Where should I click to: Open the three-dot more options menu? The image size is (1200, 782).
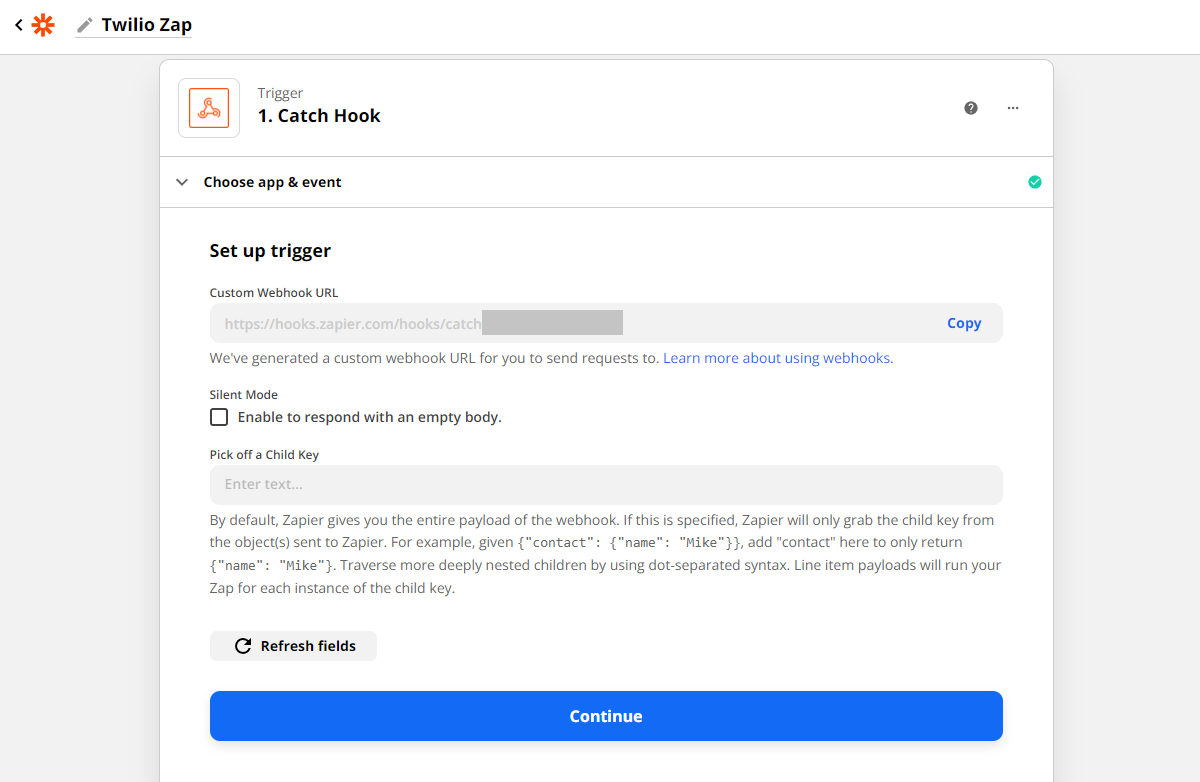pos(1013,108)
